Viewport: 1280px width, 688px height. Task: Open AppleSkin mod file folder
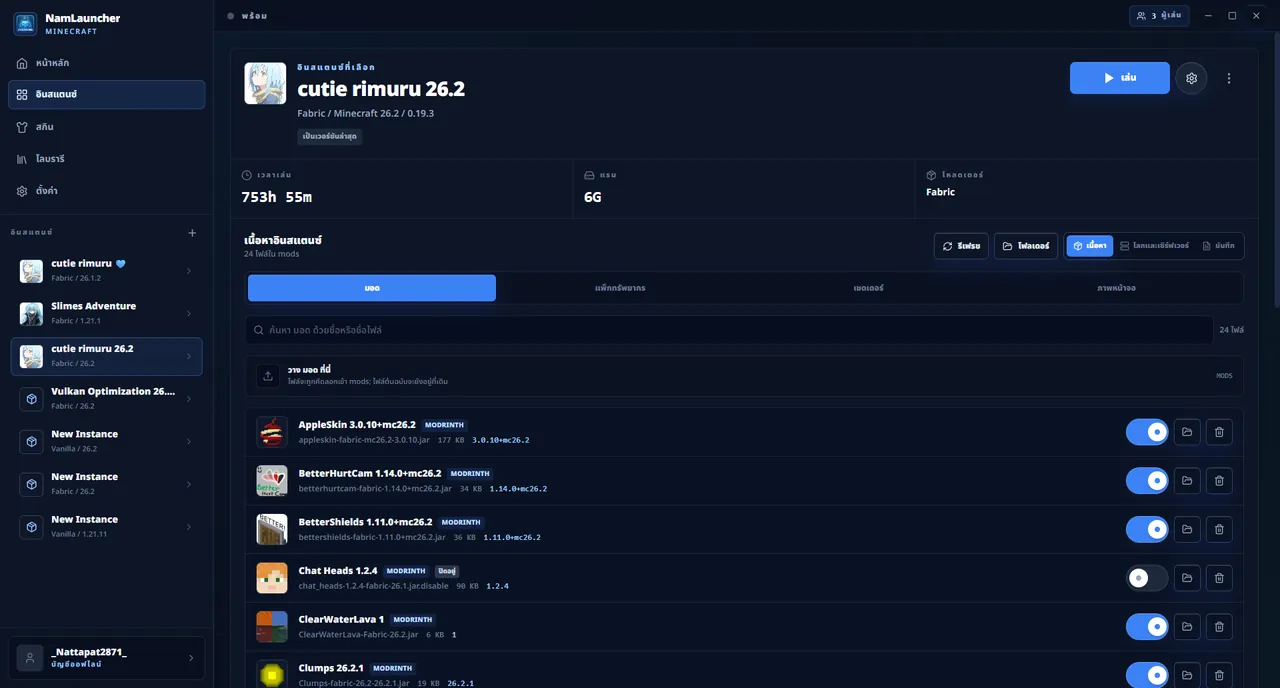[1187, 432]
